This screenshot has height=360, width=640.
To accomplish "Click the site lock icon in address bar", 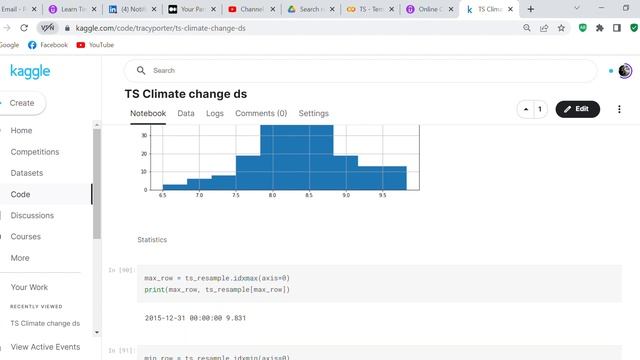I will pos(67,28).
